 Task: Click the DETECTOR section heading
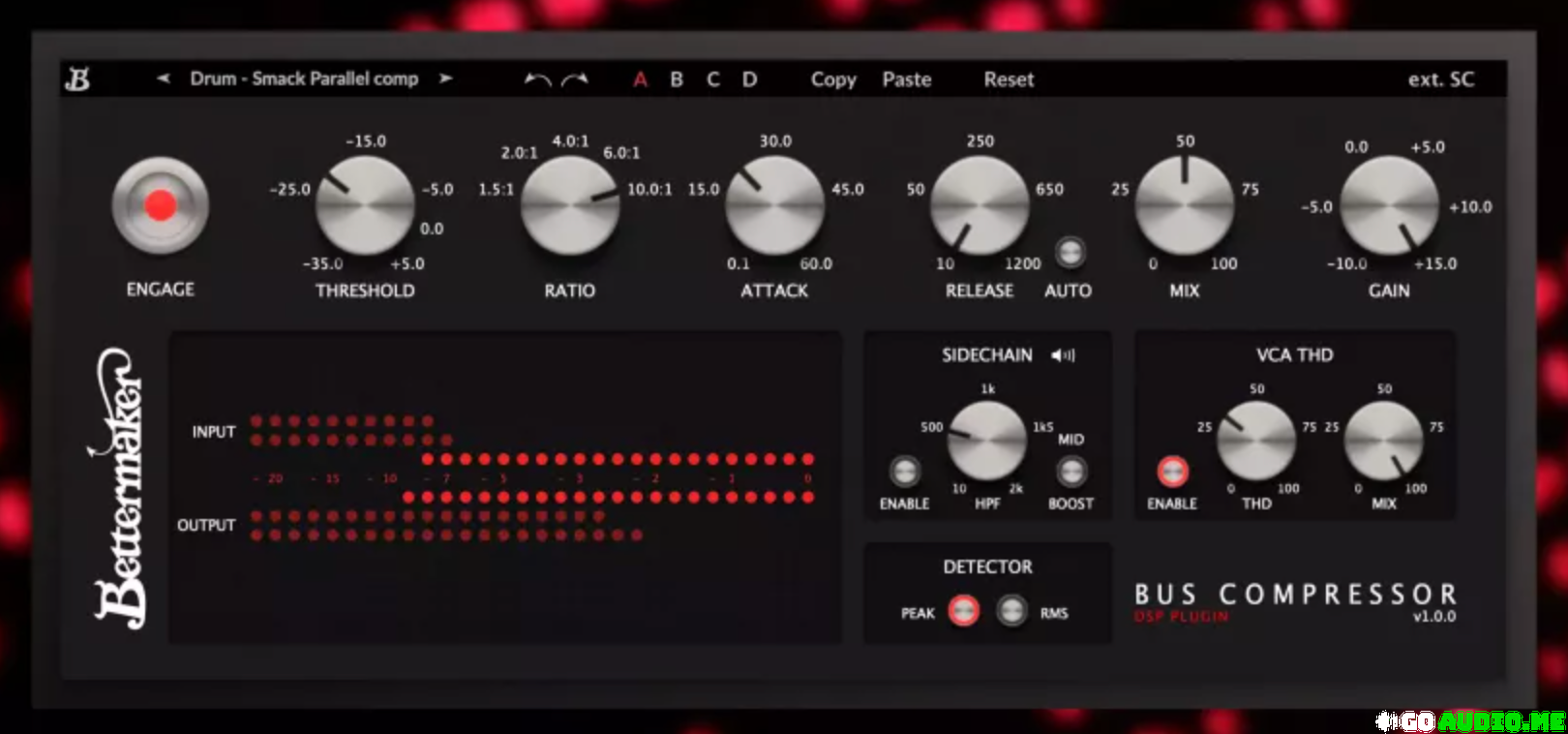click(x=987, y=566)
